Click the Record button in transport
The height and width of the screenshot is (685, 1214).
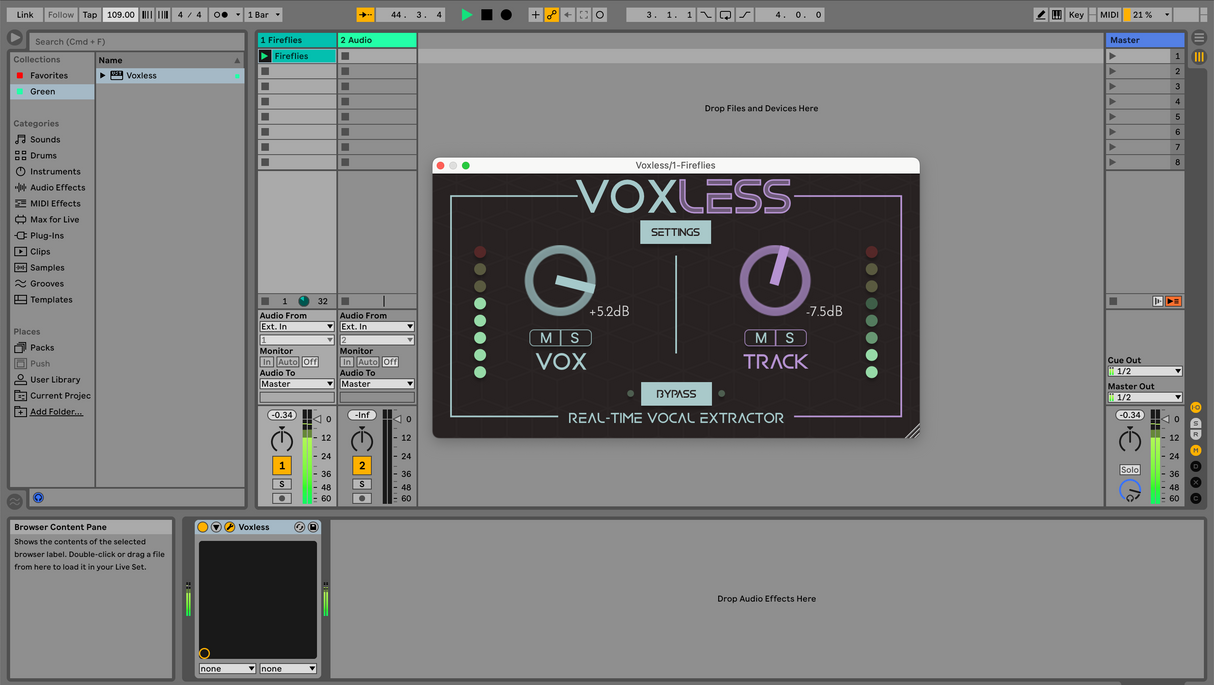point(506,15)
